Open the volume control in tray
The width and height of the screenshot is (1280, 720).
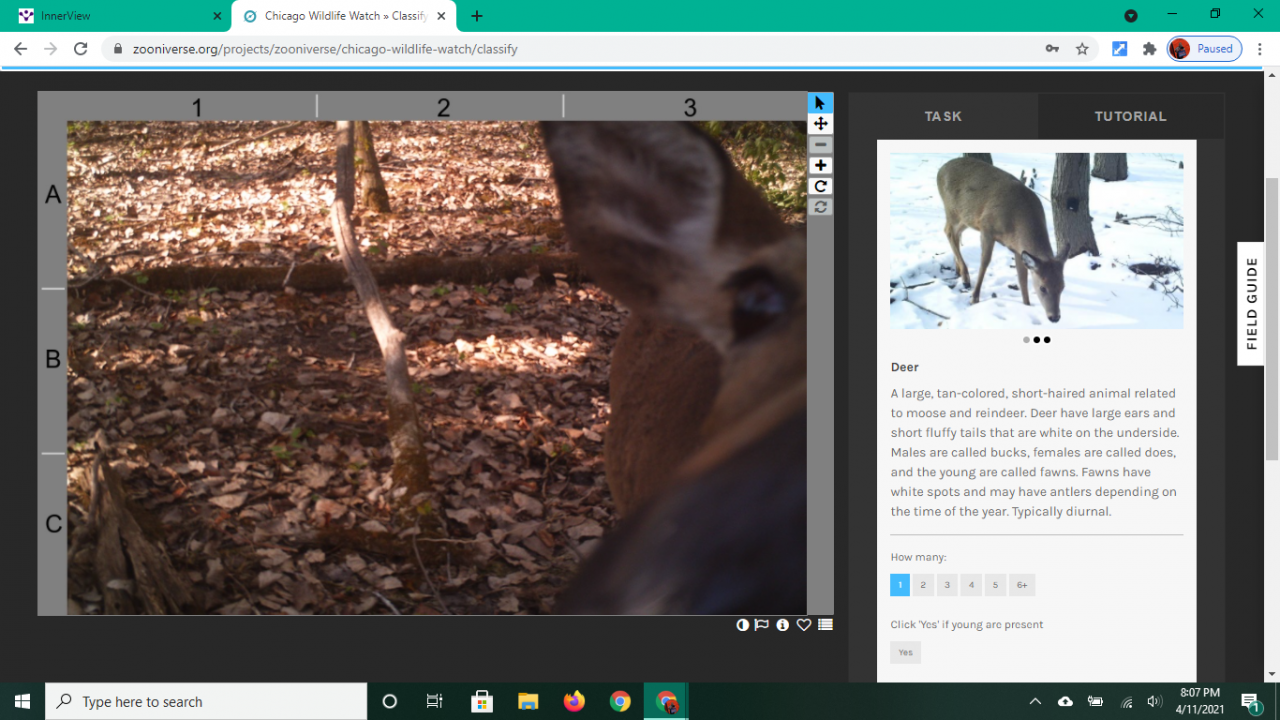click(x=1155, y=701)
